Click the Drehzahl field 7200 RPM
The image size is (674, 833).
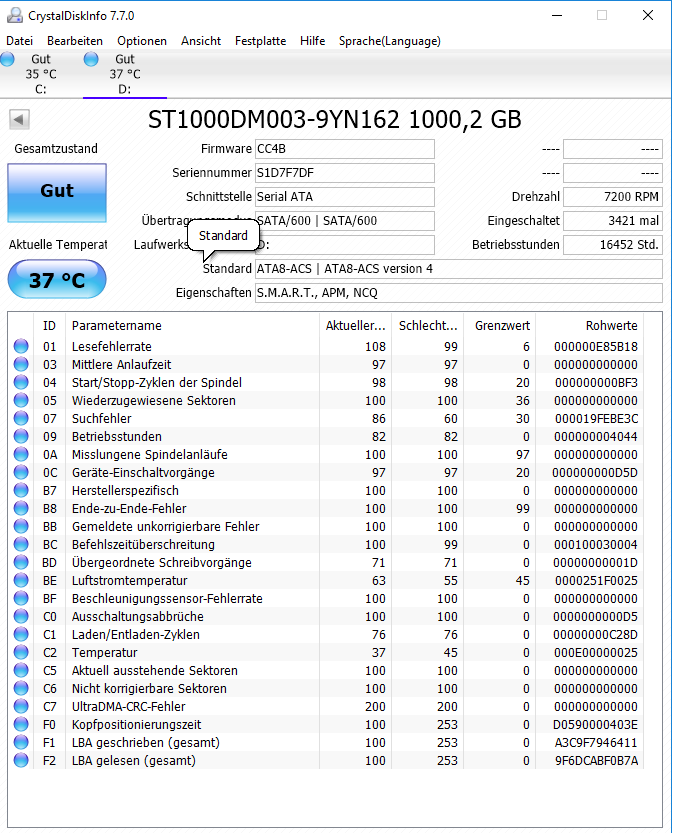point(613,197)
